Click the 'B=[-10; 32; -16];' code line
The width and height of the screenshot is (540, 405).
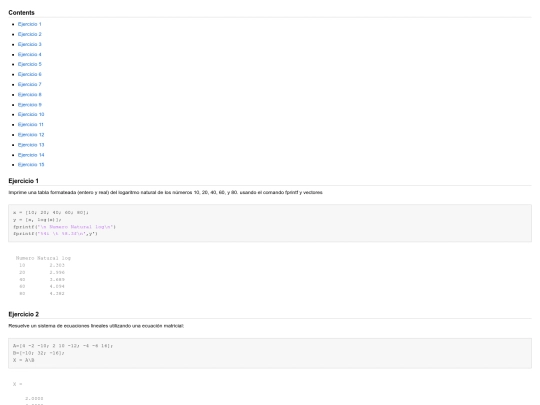(39, 353)
